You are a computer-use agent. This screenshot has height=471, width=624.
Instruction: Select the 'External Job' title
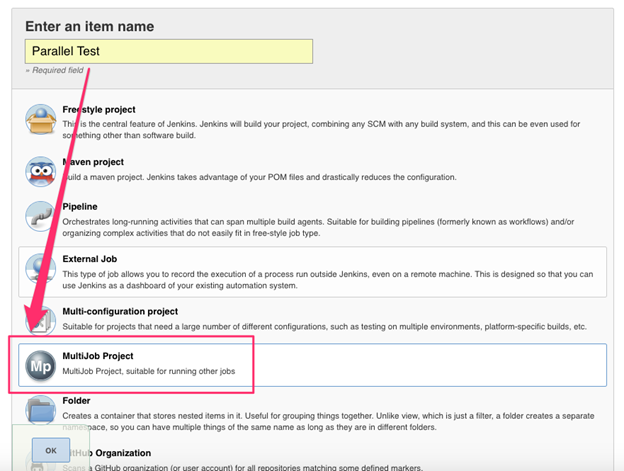point(92,258)
